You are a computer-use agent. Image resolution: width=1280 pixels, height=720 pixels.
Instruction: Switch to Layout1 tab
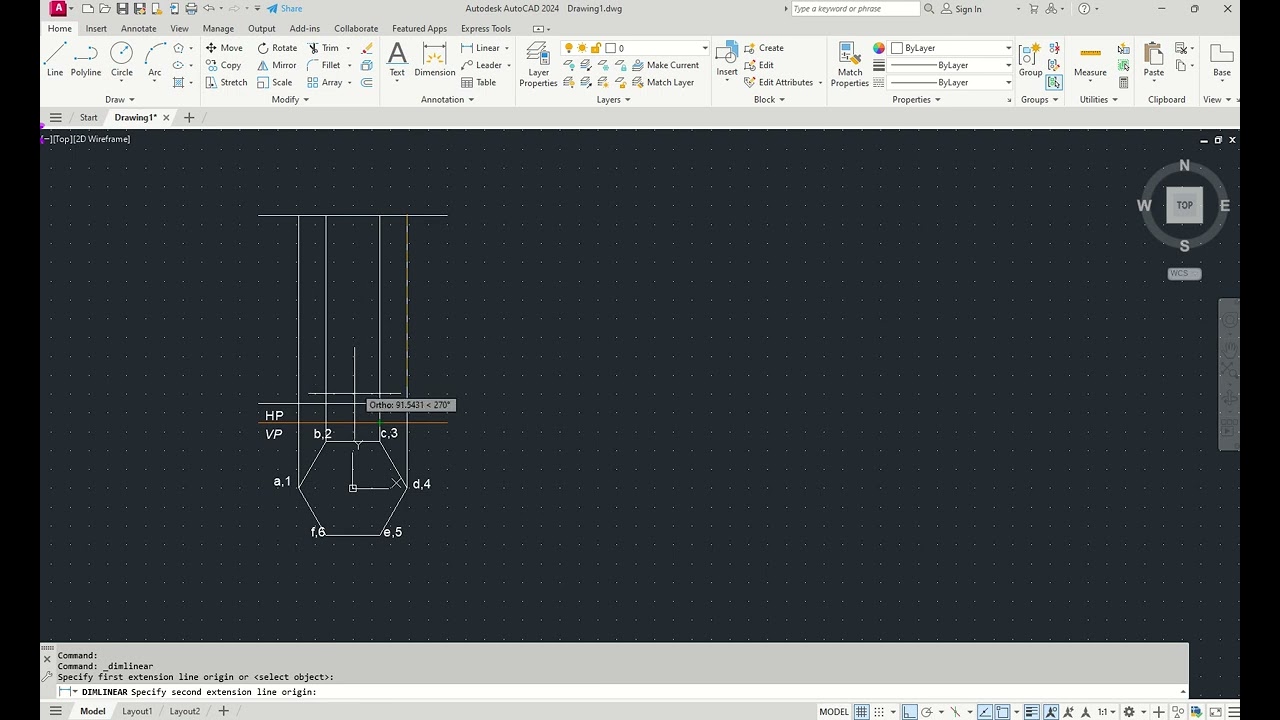click(x=137, y=711)
